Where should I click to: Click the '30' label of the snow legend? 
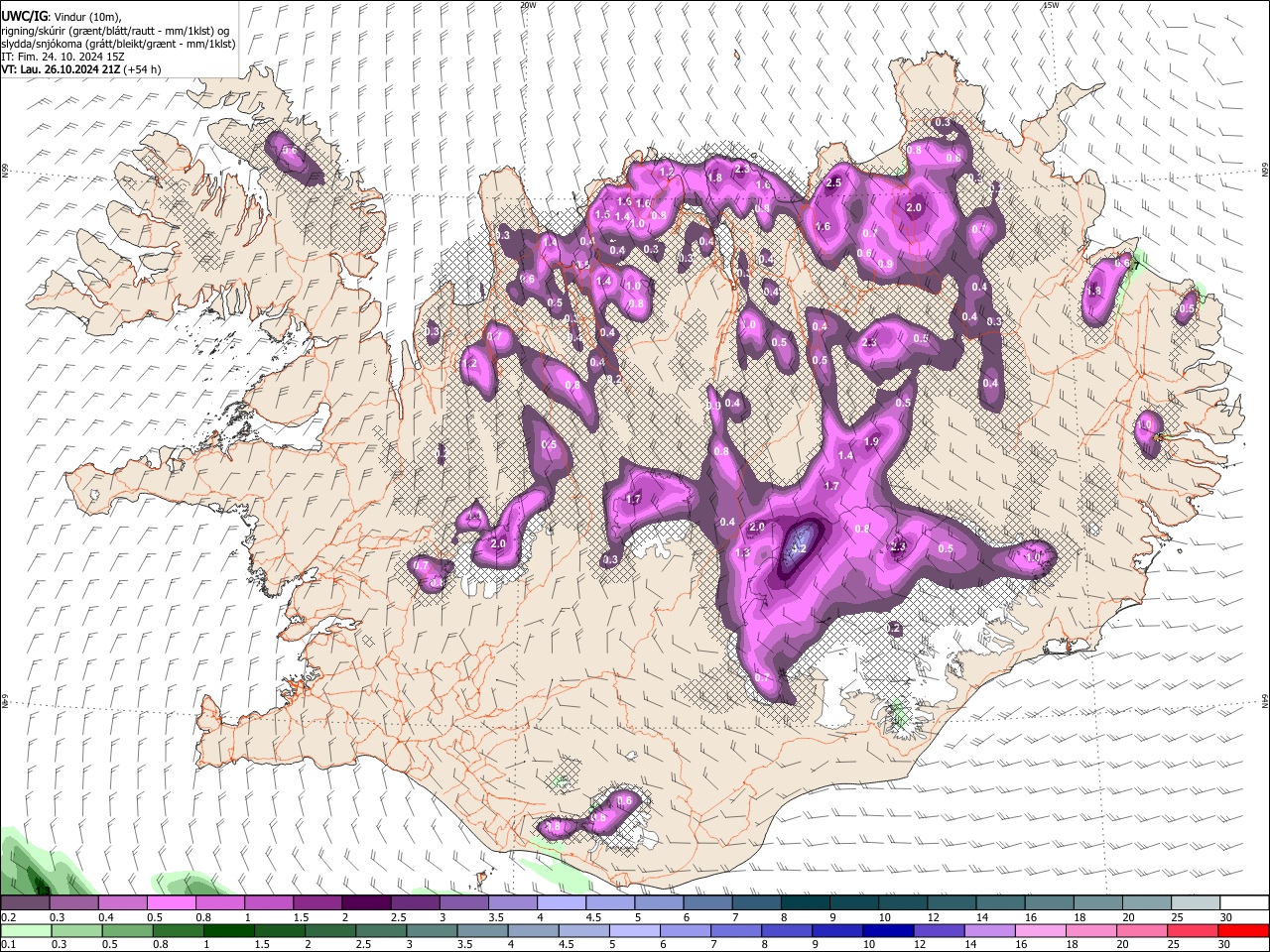pos(1225,917)
